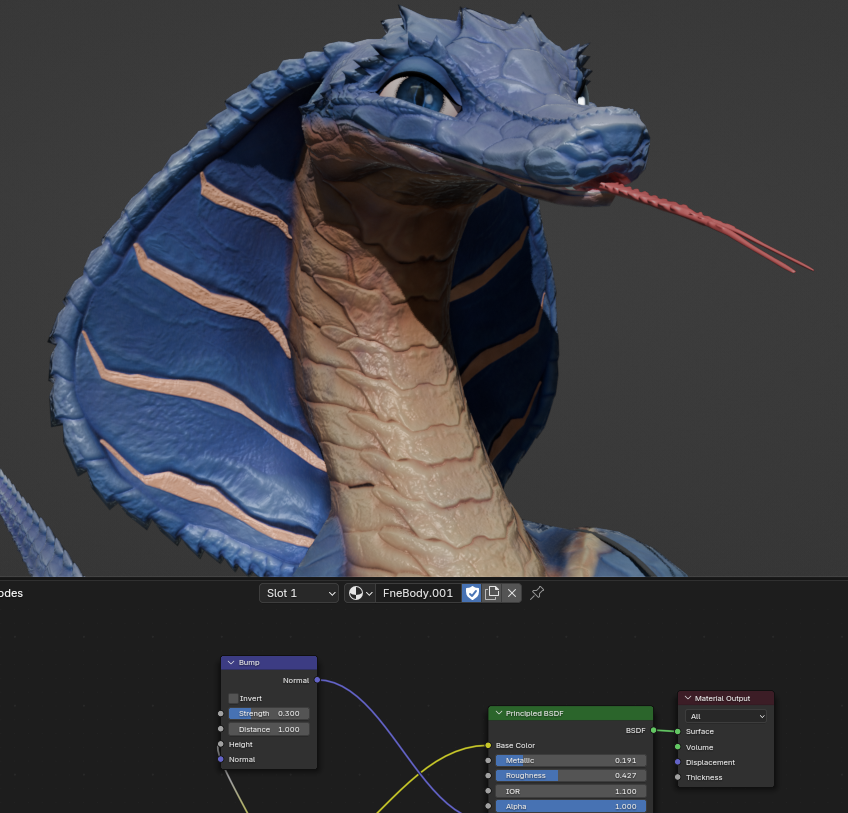
Task: Enable the Invert checkbox in Bump node
Action: coord(234,698)
